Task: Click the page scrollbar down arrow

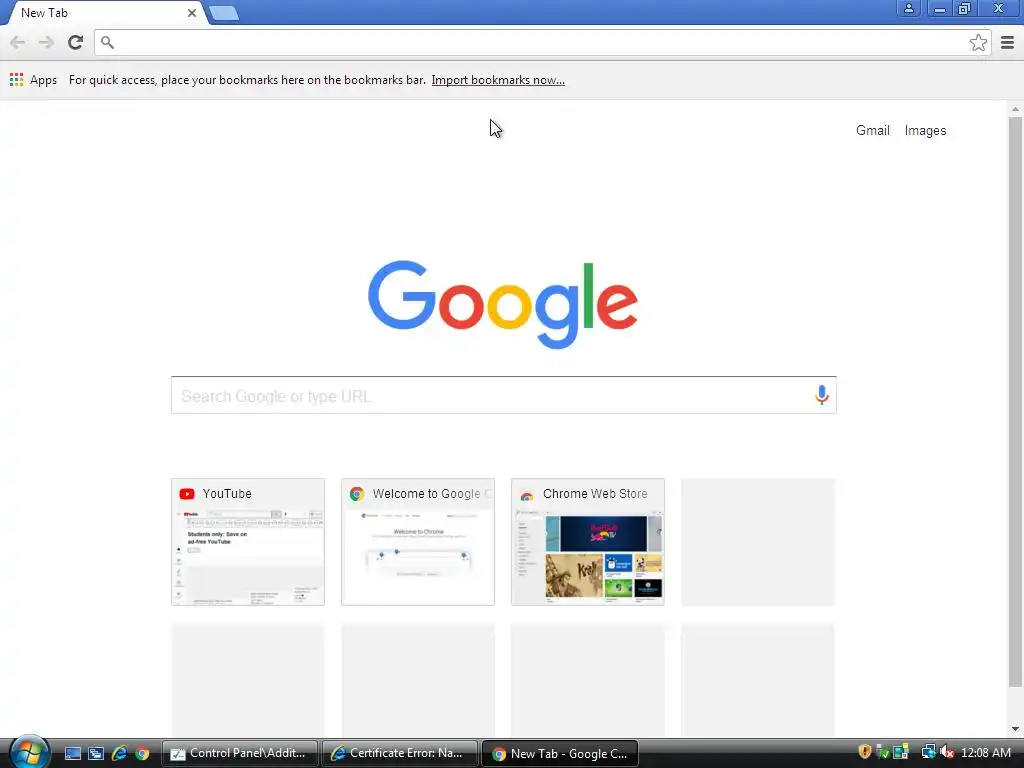Action: 1015,728
